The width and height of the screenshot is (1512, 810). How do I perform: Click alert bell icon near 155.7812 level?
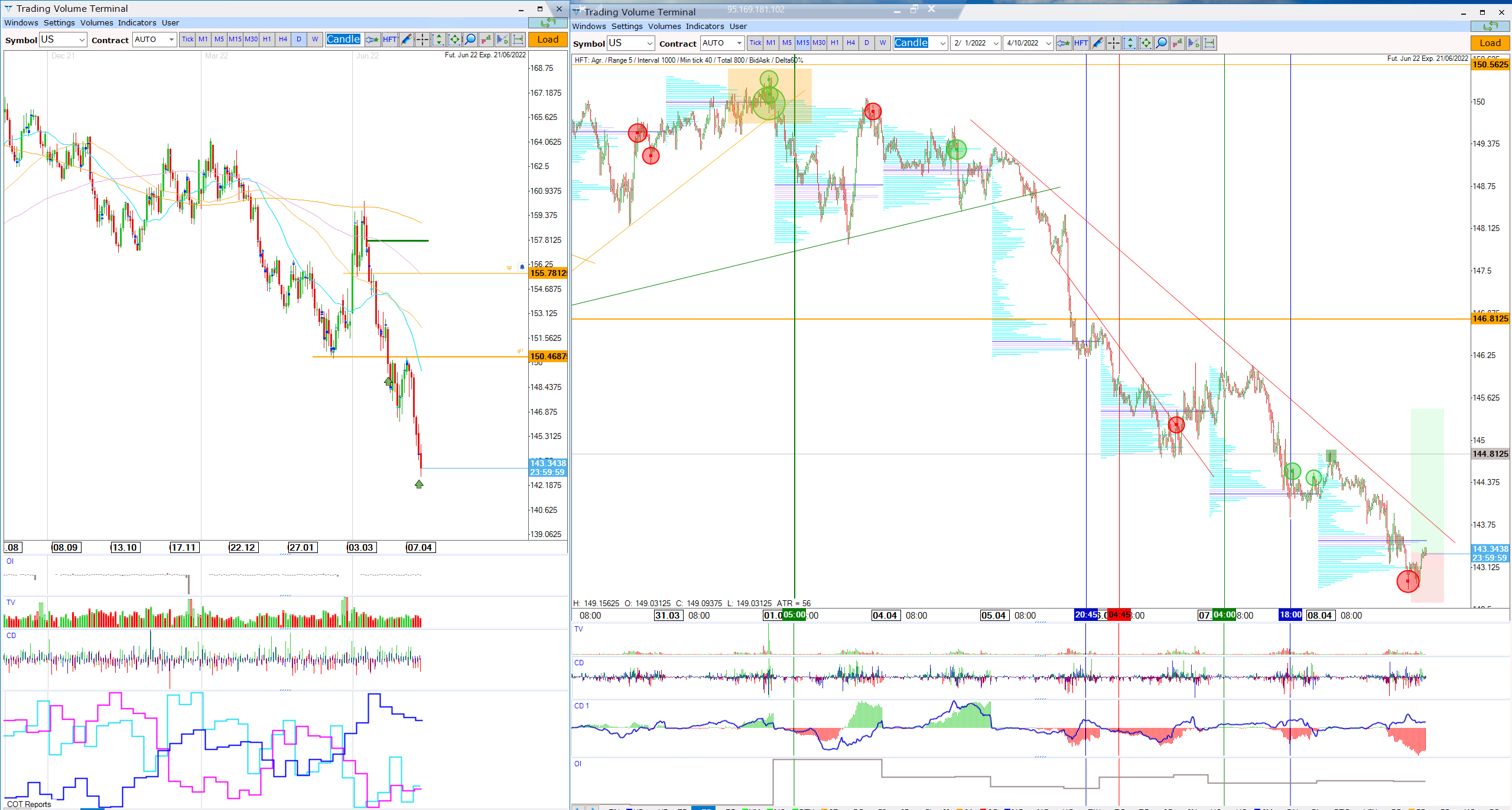pyautogui.click(x=522, y=267)
